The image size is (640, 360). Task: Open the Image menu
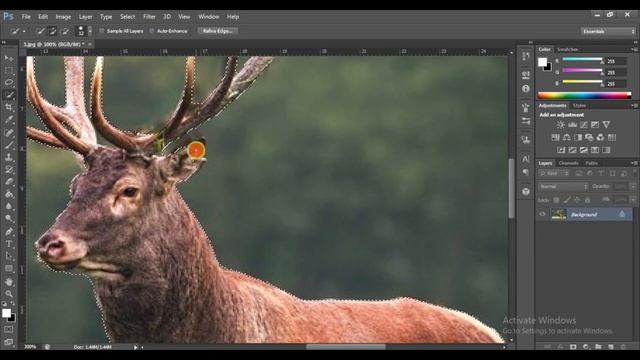coord(63,17)
